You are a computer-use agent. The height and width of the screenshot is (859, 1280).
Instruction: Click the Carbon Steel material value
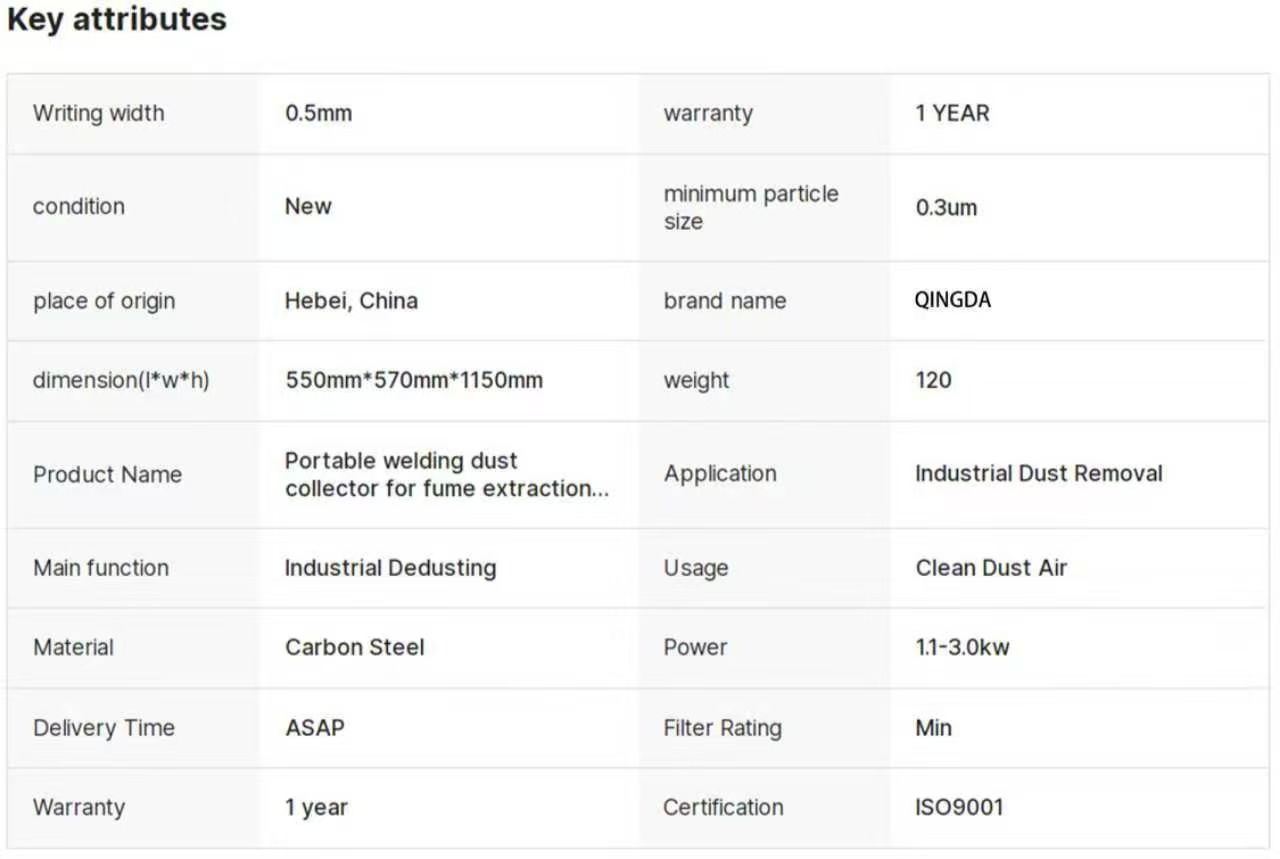[x=354, y=647]
